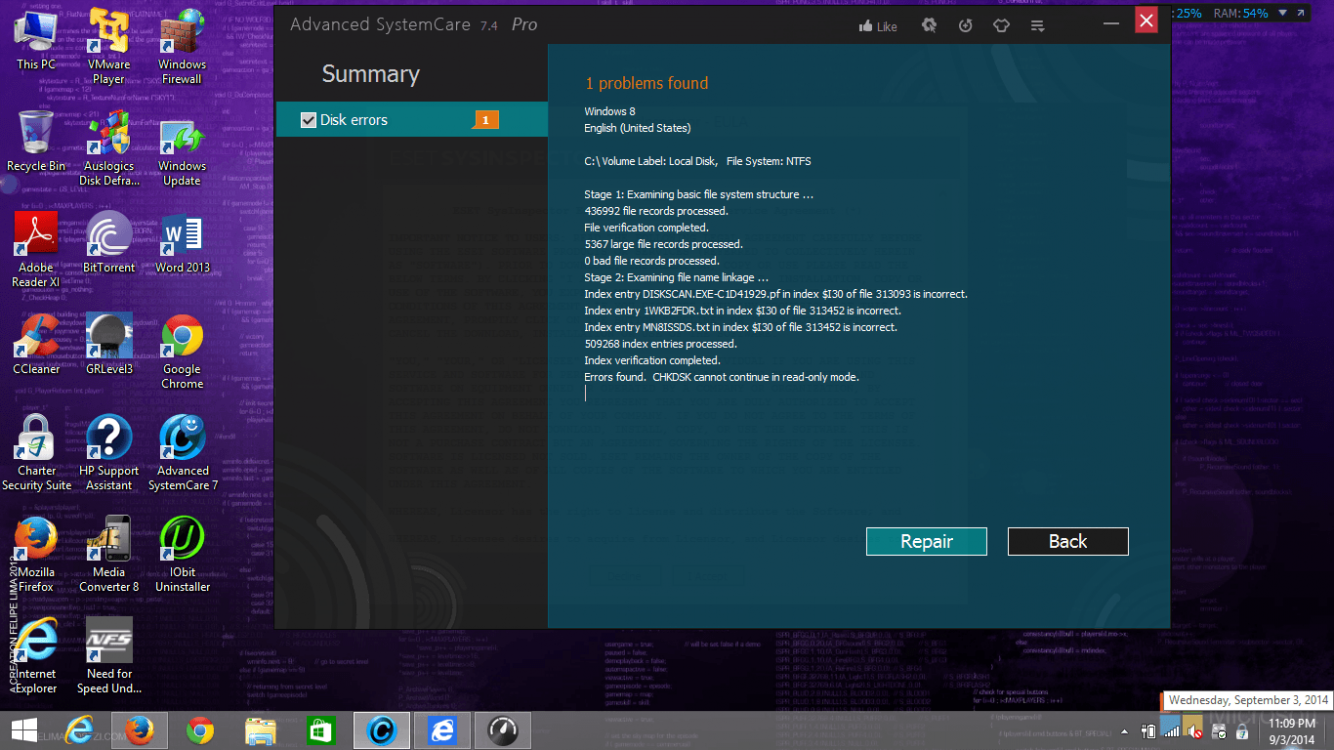The height and width of the screenshot is (750, 1334).
Task: Click the Repair button
Action: (x=926, y=541)
